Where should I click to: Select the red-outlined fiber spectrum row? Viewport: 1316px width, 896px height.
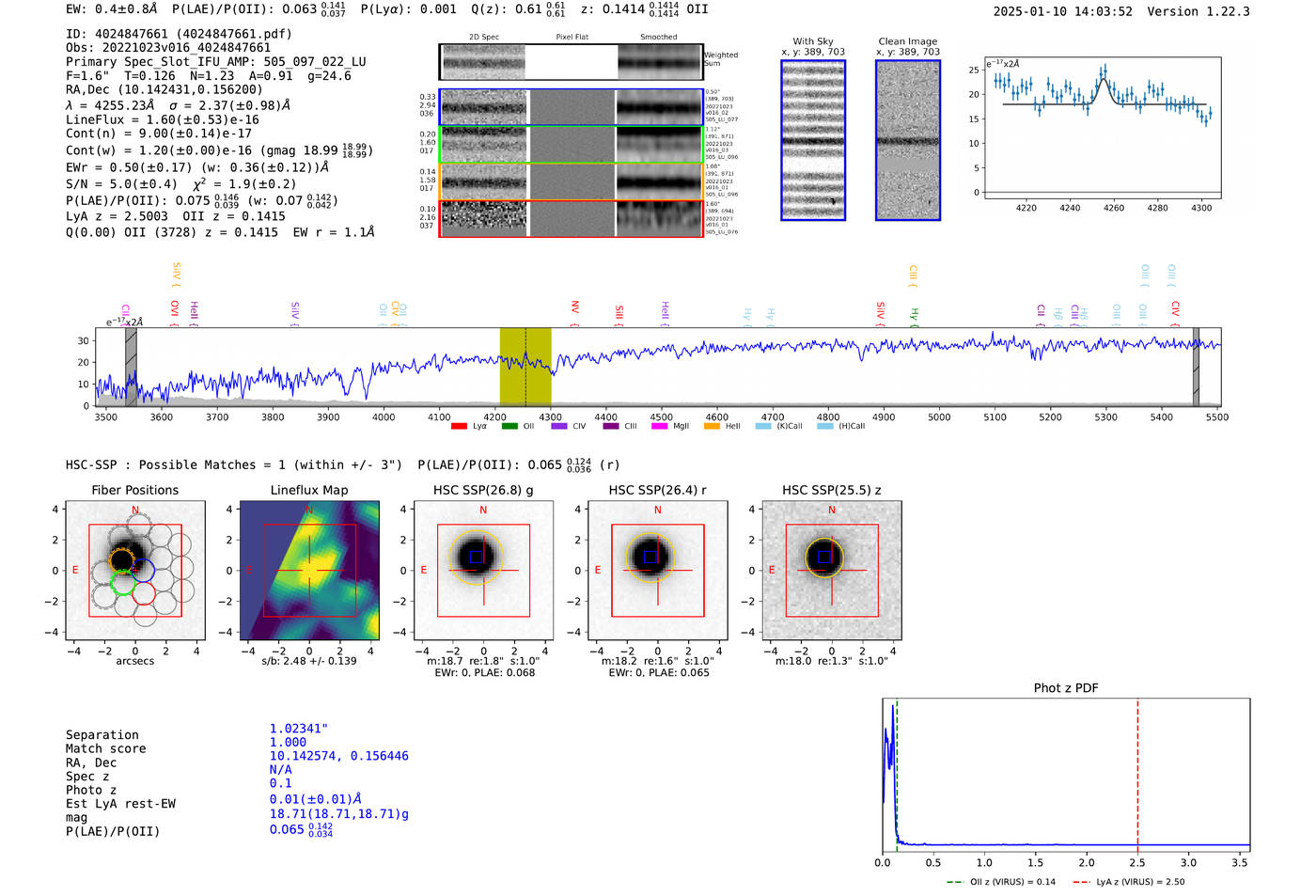(572, 218)
